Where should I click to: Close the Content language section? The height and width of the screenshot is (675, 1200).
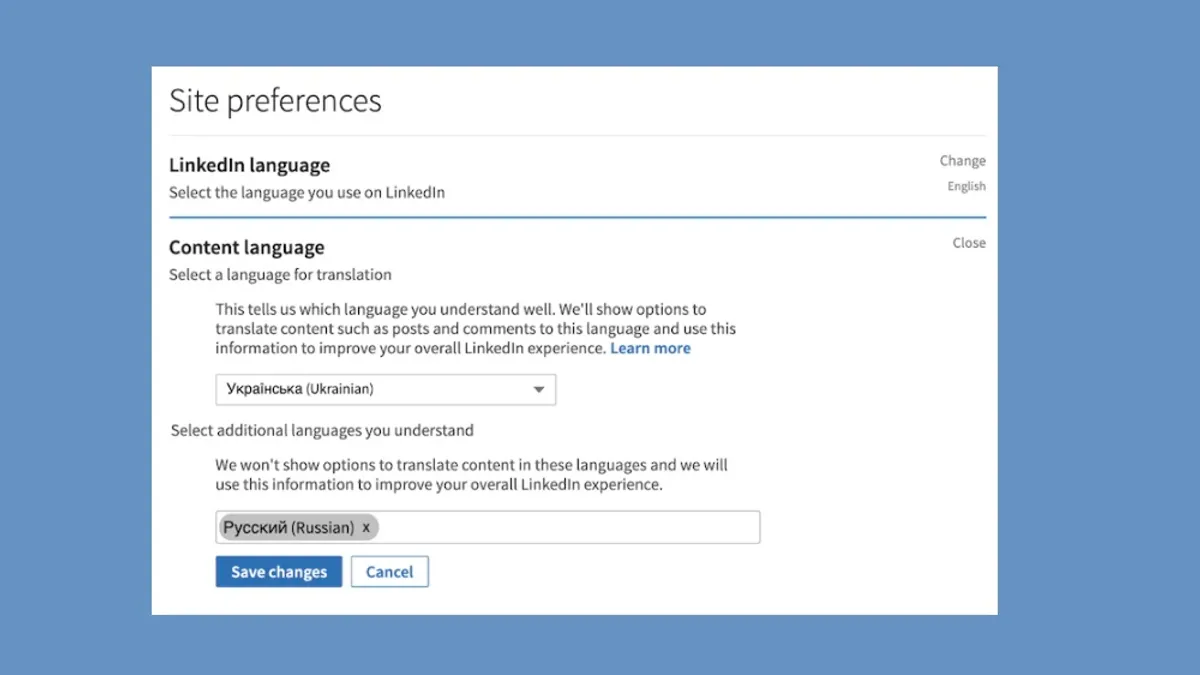(969, 243)
